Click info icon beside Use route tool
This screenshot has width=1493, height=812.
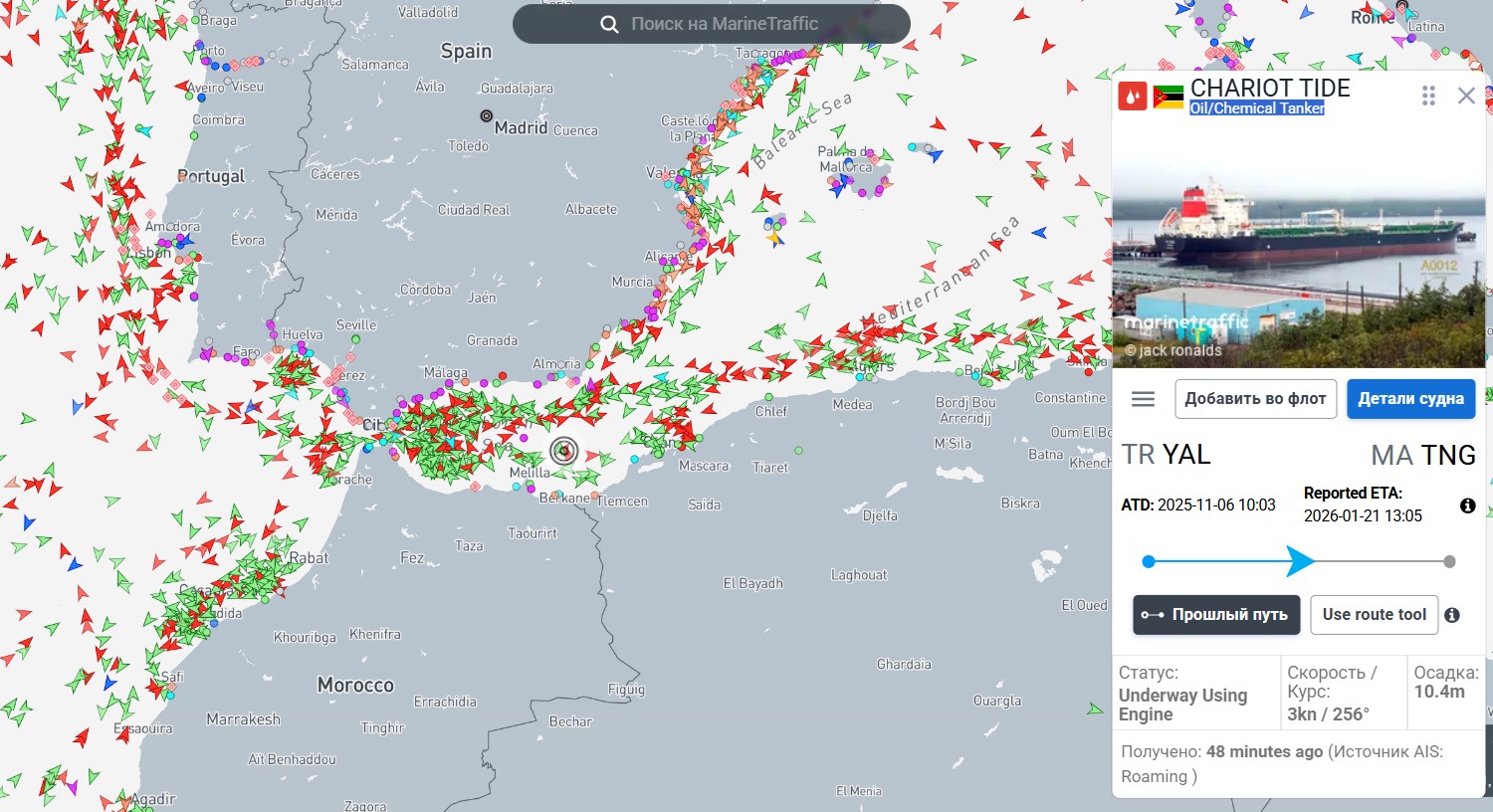point(1452,615)
